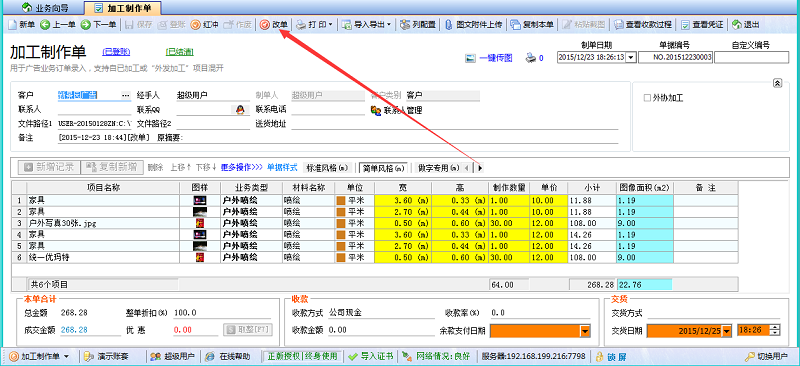Image resolution: width=800 pixels, height=366 pixels.
Task: Click the 单据样式 link
Action: (282, 167)
